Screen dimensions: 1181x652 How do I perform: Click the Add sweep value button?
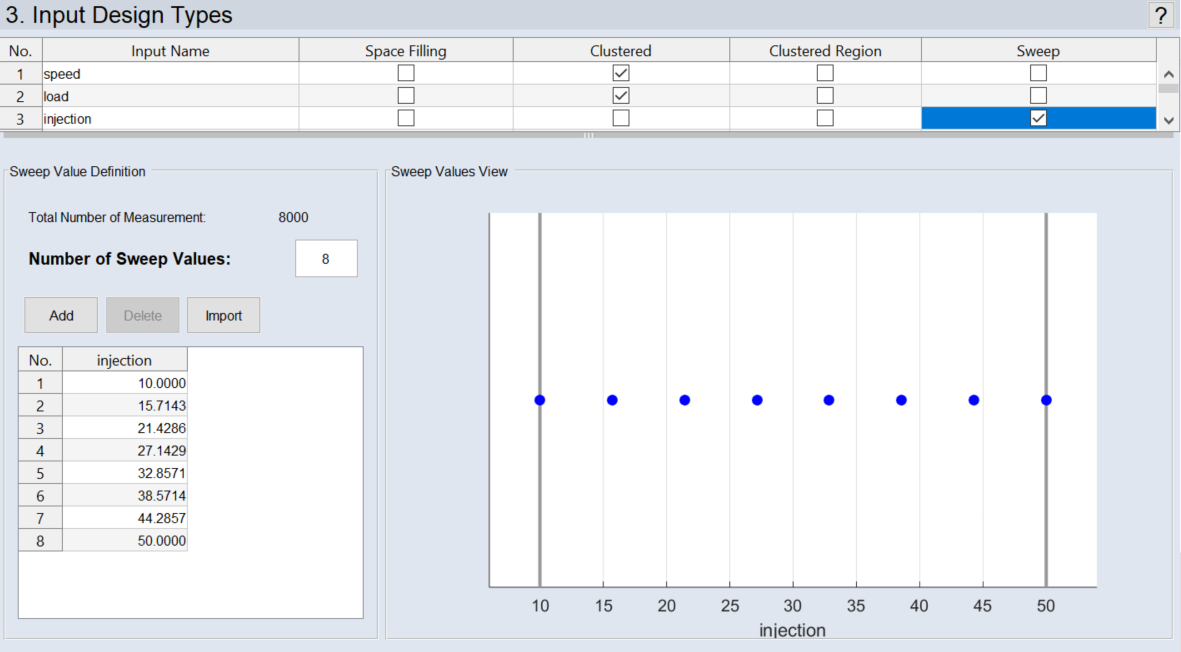click(61, 315)
